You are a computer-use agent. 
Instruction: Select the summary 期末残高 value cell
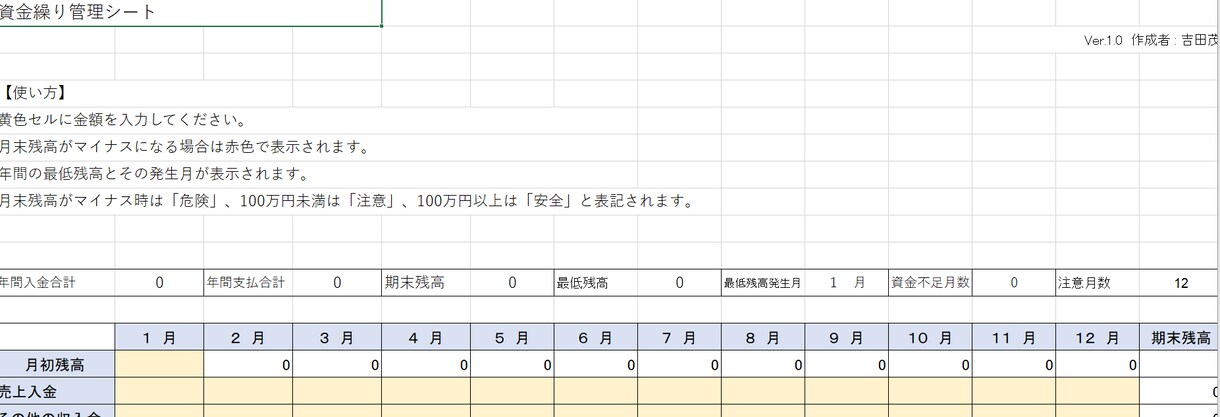pos(512,283)
